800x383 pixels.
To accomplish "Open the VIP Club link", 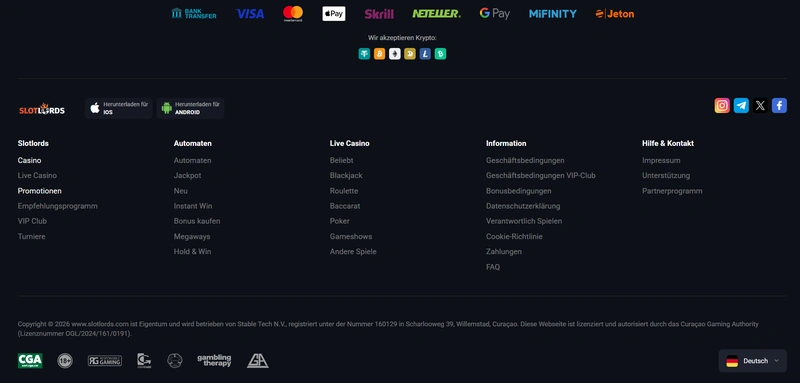I will tap(32, 221).
